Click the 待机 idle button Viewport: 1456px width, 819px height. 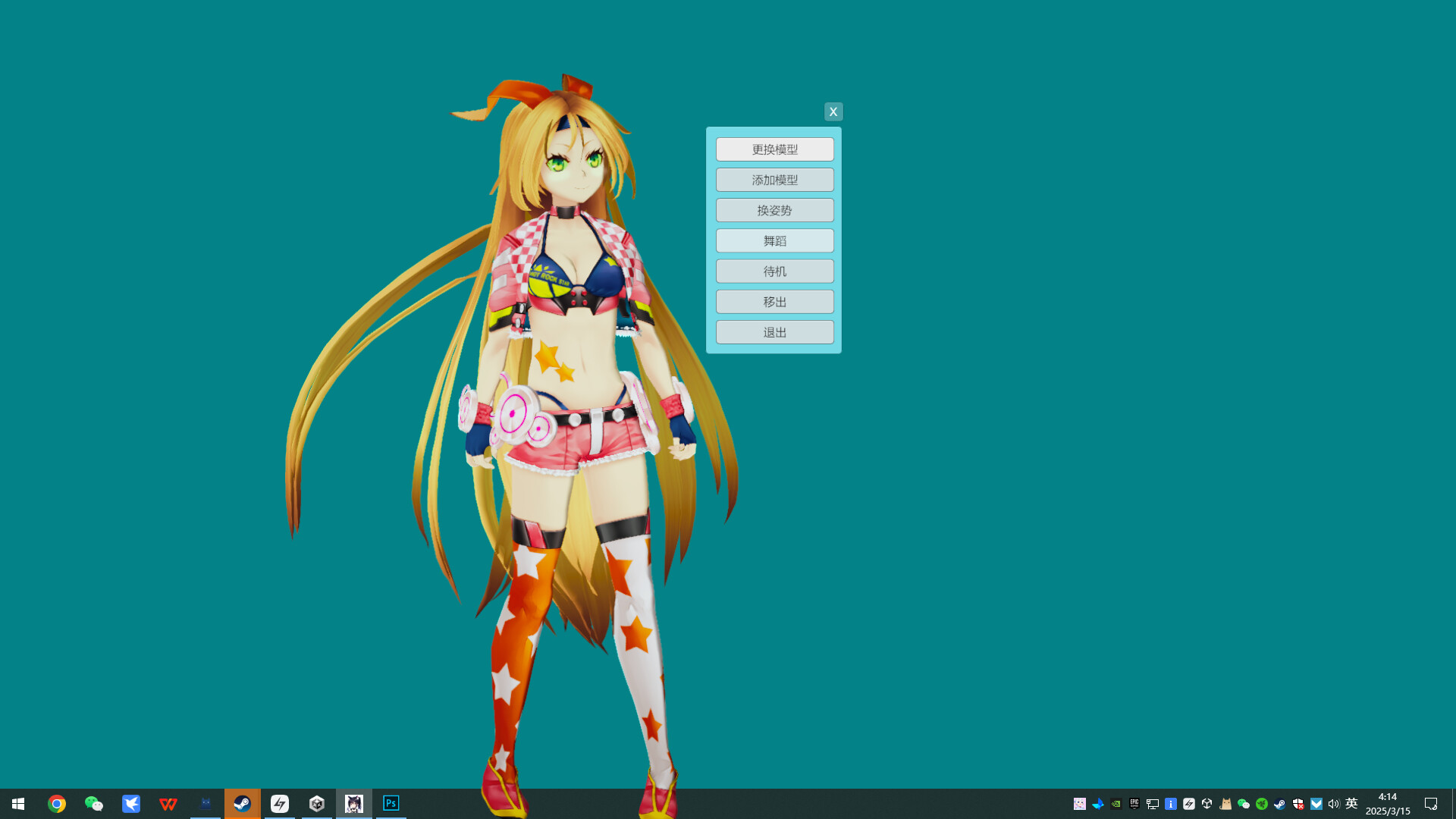tap(774, 271)
